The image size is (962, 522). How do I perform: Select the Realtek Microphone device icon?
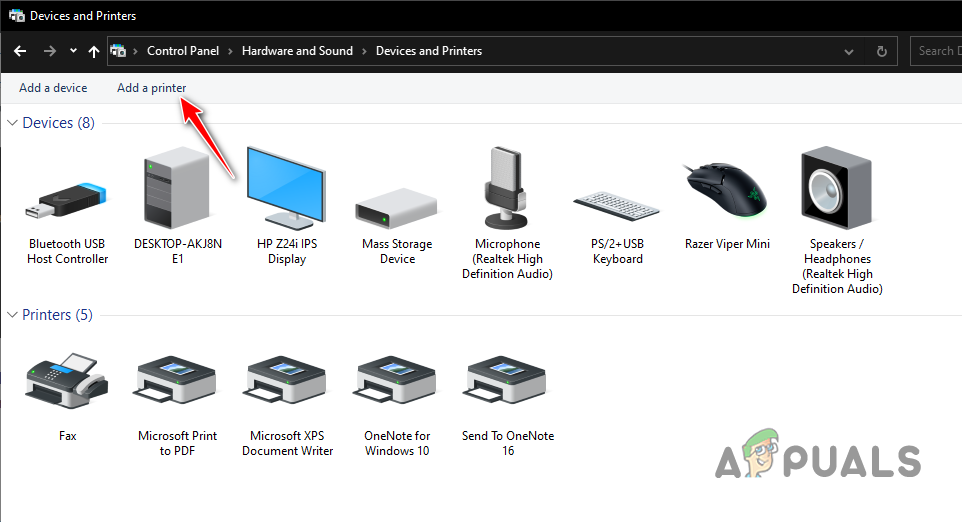point(506,188)
